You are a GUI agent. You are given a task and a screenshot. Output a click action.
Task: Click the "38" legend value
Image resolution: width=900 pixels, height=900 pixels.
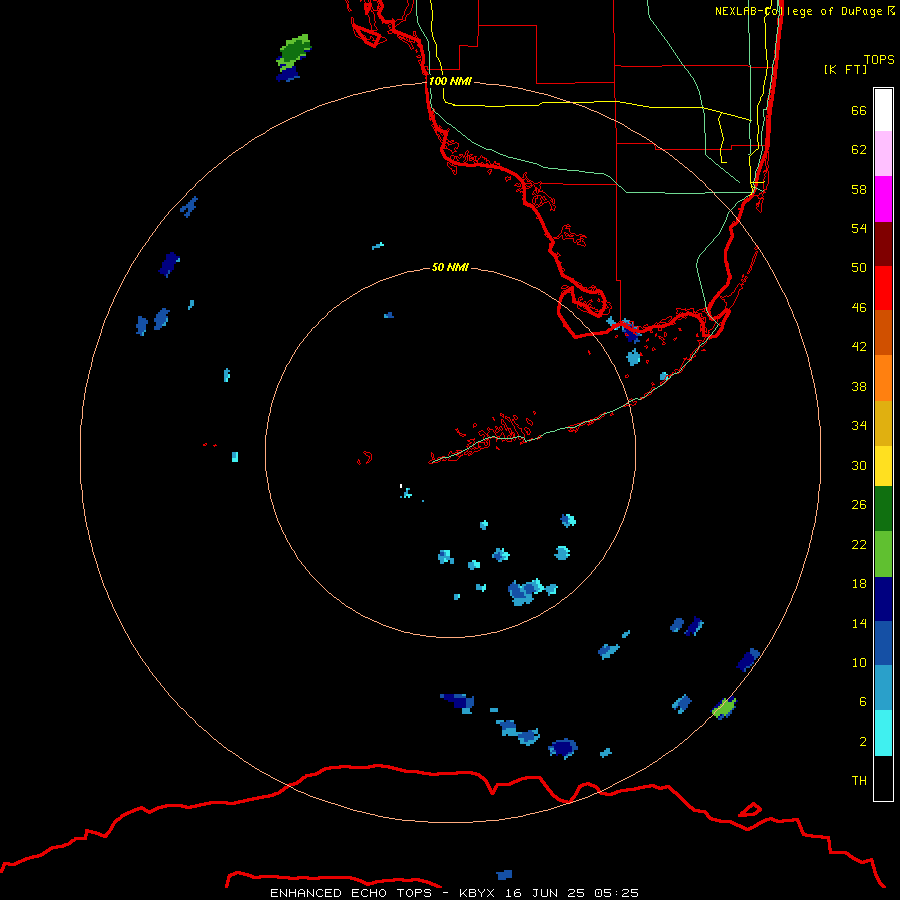[859, 386]
